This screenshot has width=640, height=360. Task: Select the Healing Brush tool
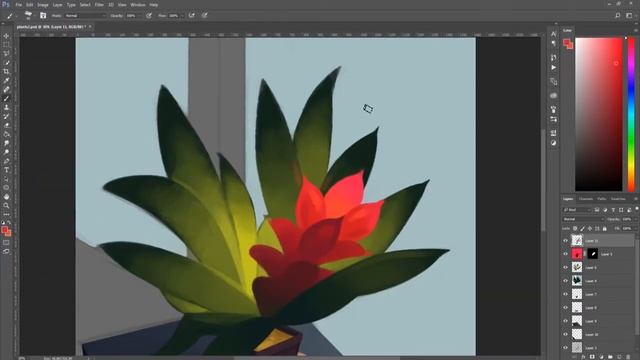click(x=6, y=89)
